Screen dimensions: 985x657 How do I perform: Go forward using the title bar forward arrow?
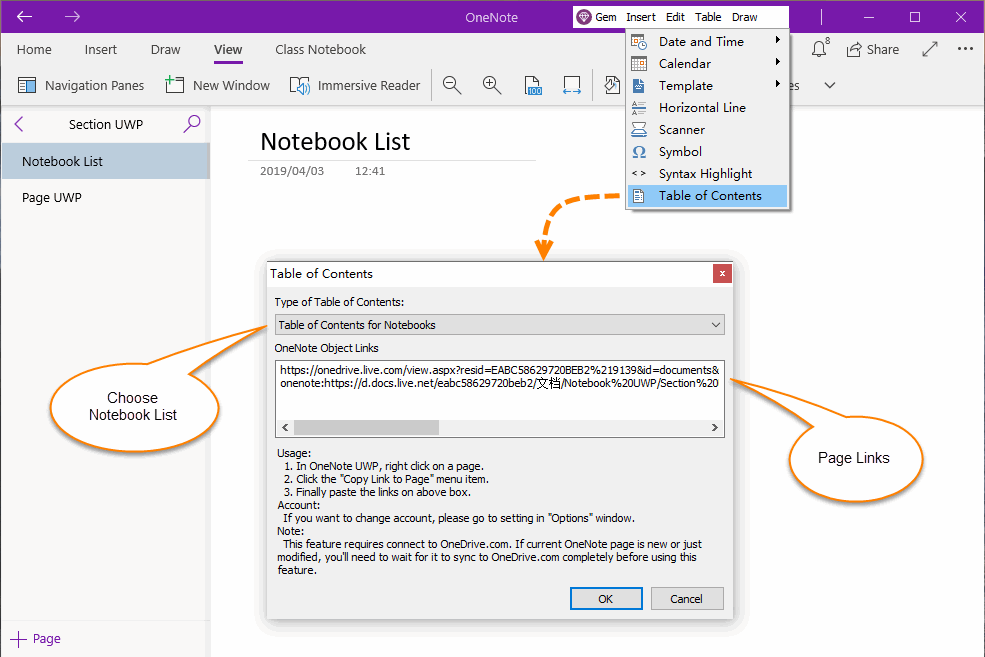point(72,17)
